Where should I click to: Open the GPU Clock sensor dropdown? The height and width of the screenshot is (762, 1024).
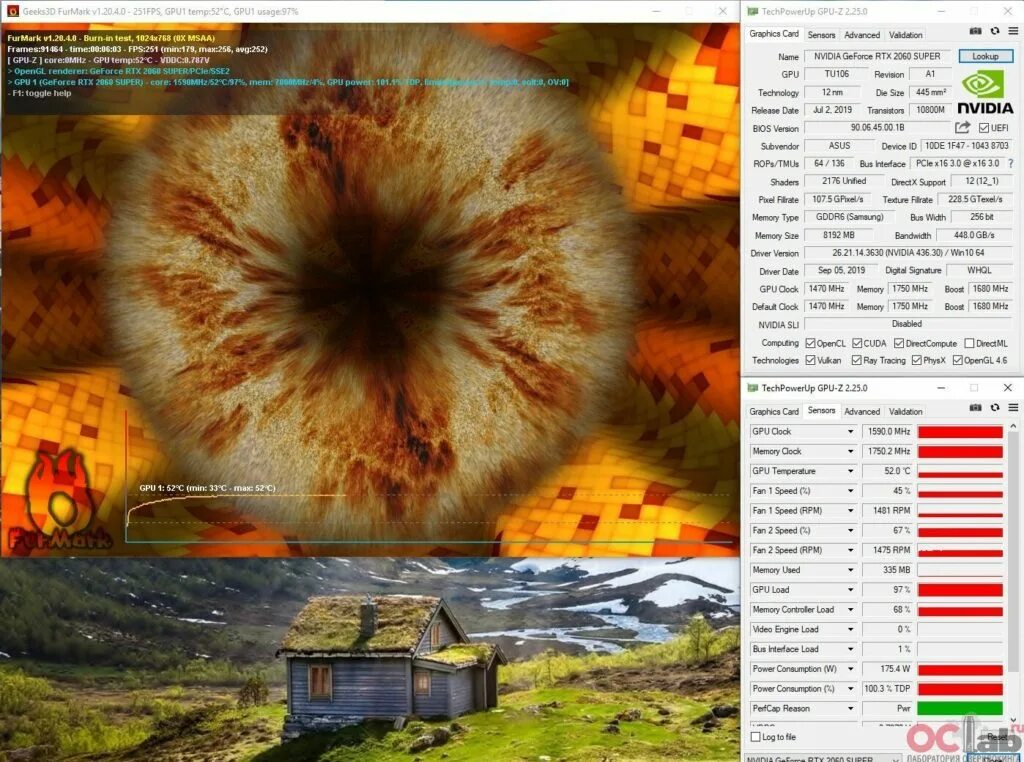coord(850,432)
